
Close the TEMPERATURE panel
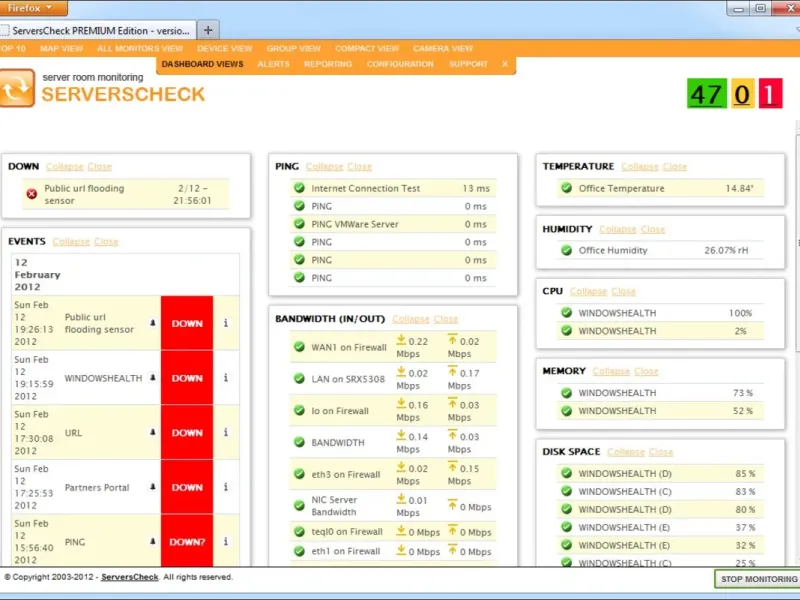[674, 167]
